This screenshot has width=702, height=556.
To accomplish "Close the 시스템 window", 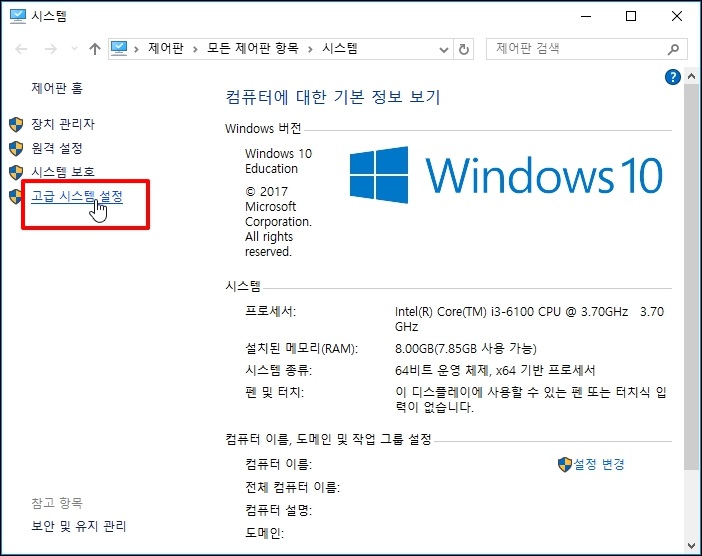I will 677,17.
